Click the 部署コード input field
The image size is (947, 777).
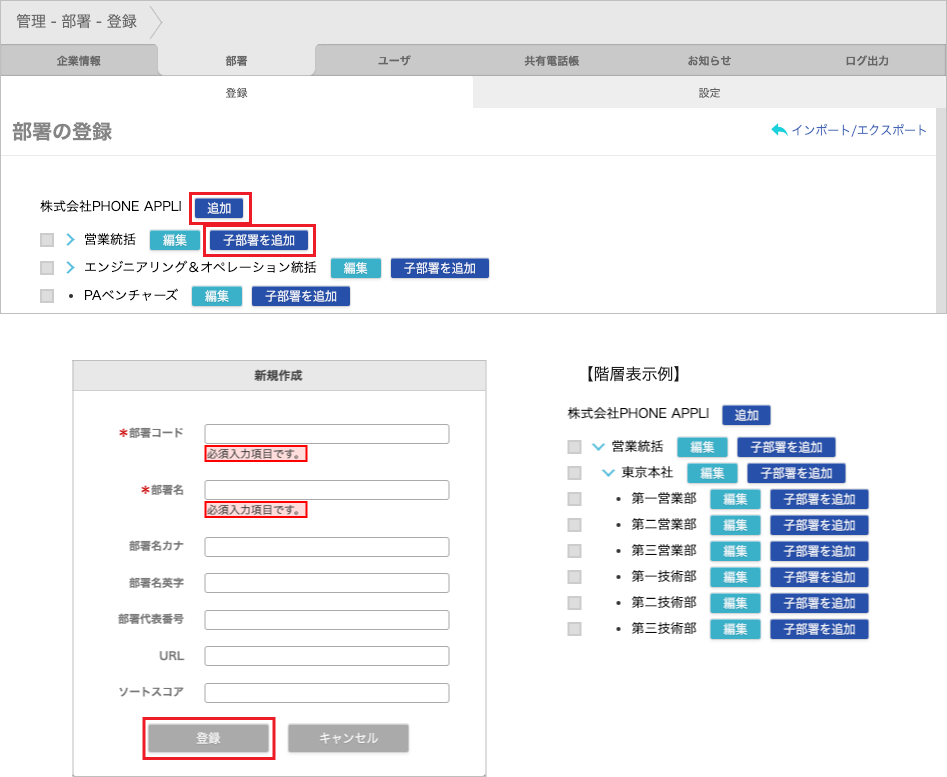pyautogui.click(x=327, y=434)
